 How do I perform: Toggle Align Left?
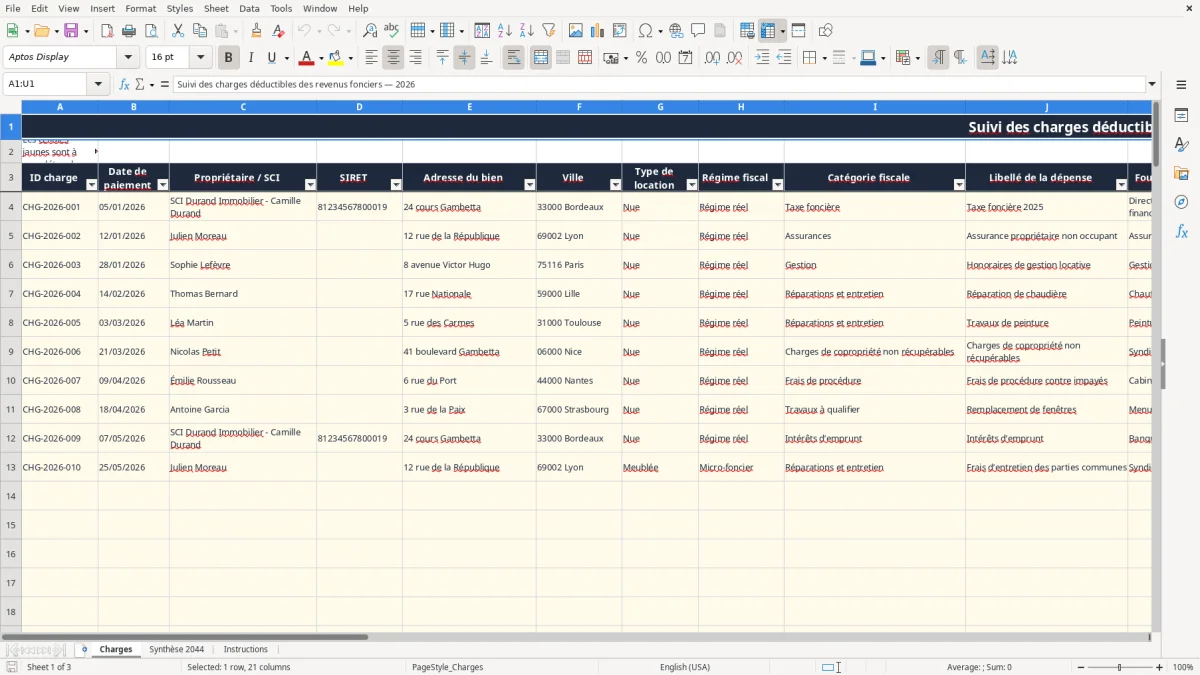tap(371, 58)
